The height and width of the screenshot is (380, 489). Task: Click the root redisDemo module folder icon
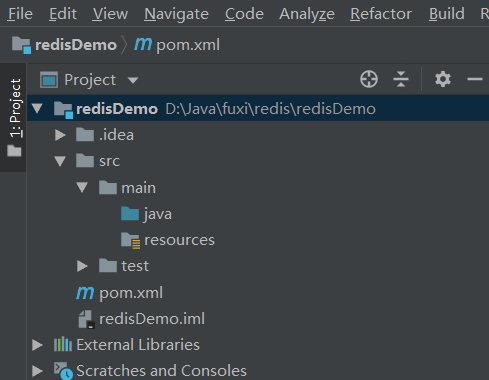pos(63,110)
